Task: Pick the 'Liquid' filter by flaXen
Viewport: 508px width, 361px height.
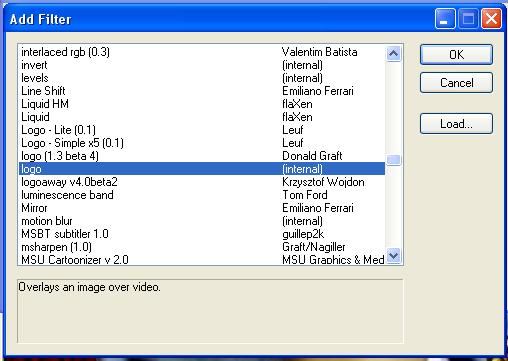Action: (202, 117)
